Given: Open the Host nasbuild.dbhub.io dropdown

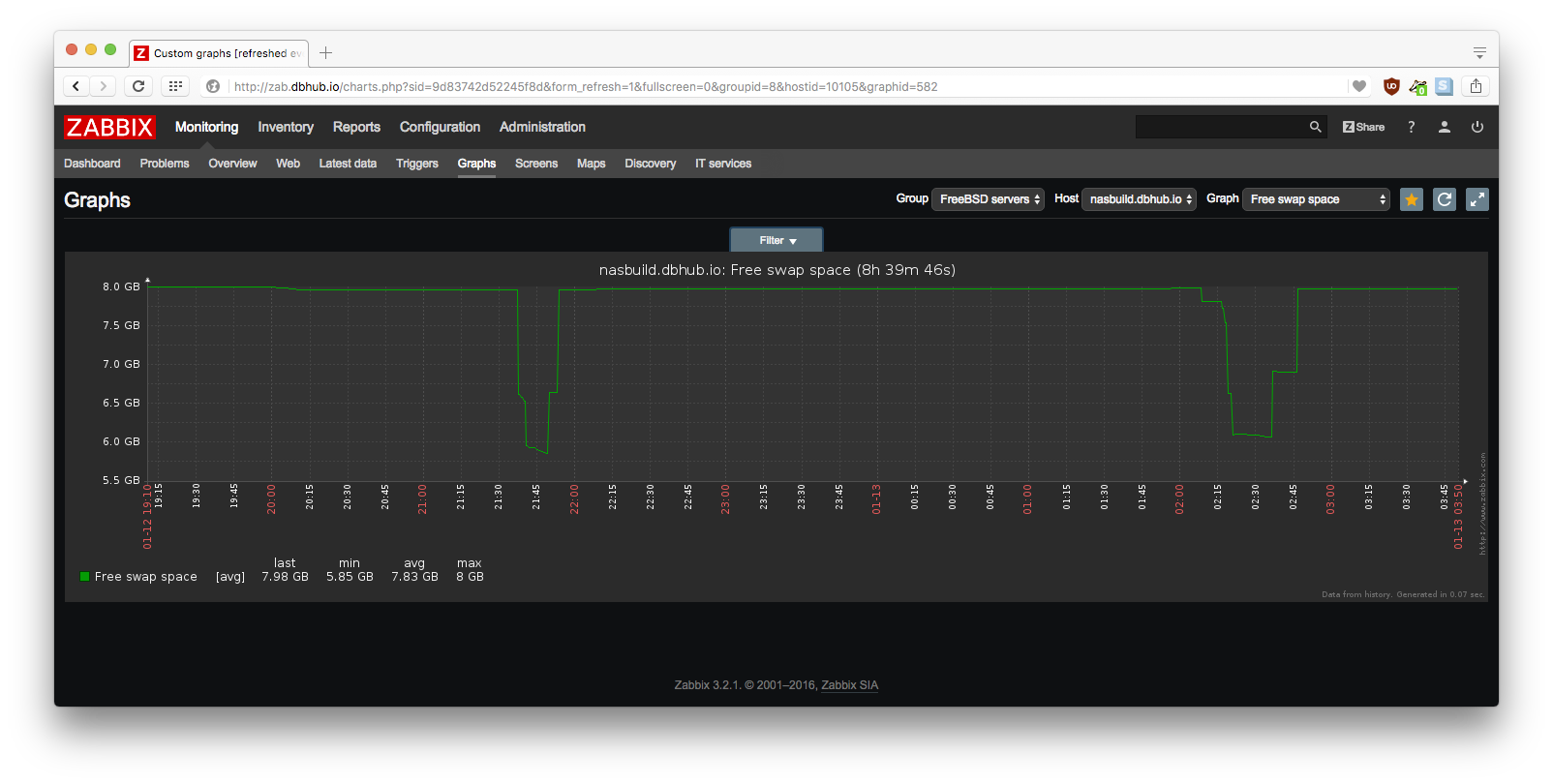Looking at the screenshot, I should tap(1139, 199).
